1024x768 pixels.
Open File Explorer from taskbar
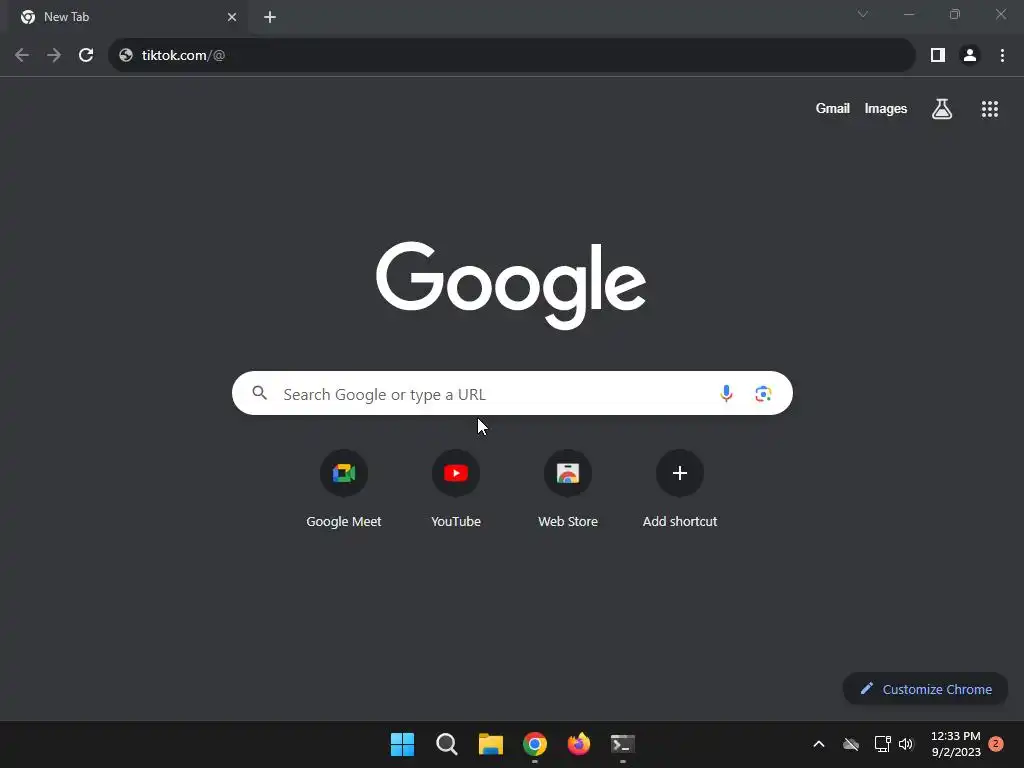pos(490,744)
